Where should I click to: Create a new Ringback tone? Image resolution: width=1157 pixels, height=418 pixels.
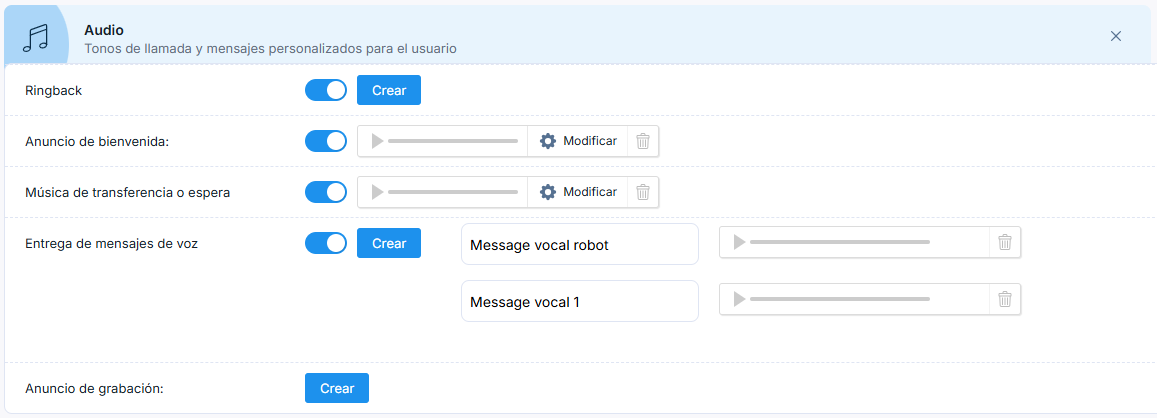point(389,90)
